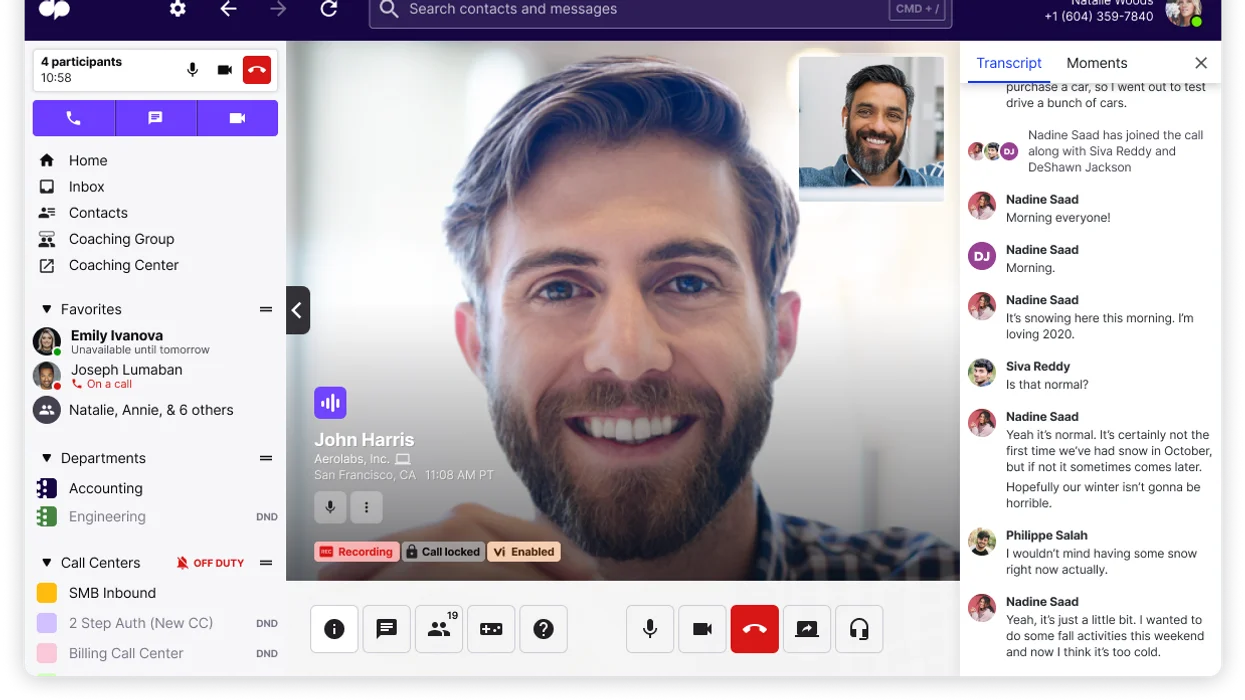The image size is (1245, 700).
Task: Collapse the transcript sidebar with the chevron
Action: point(297,310)
